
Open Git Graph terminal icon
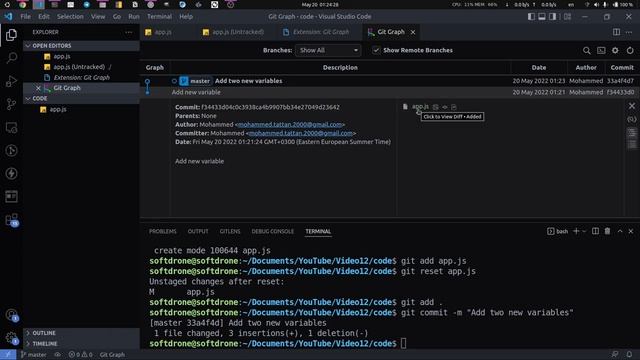(601, 51)
